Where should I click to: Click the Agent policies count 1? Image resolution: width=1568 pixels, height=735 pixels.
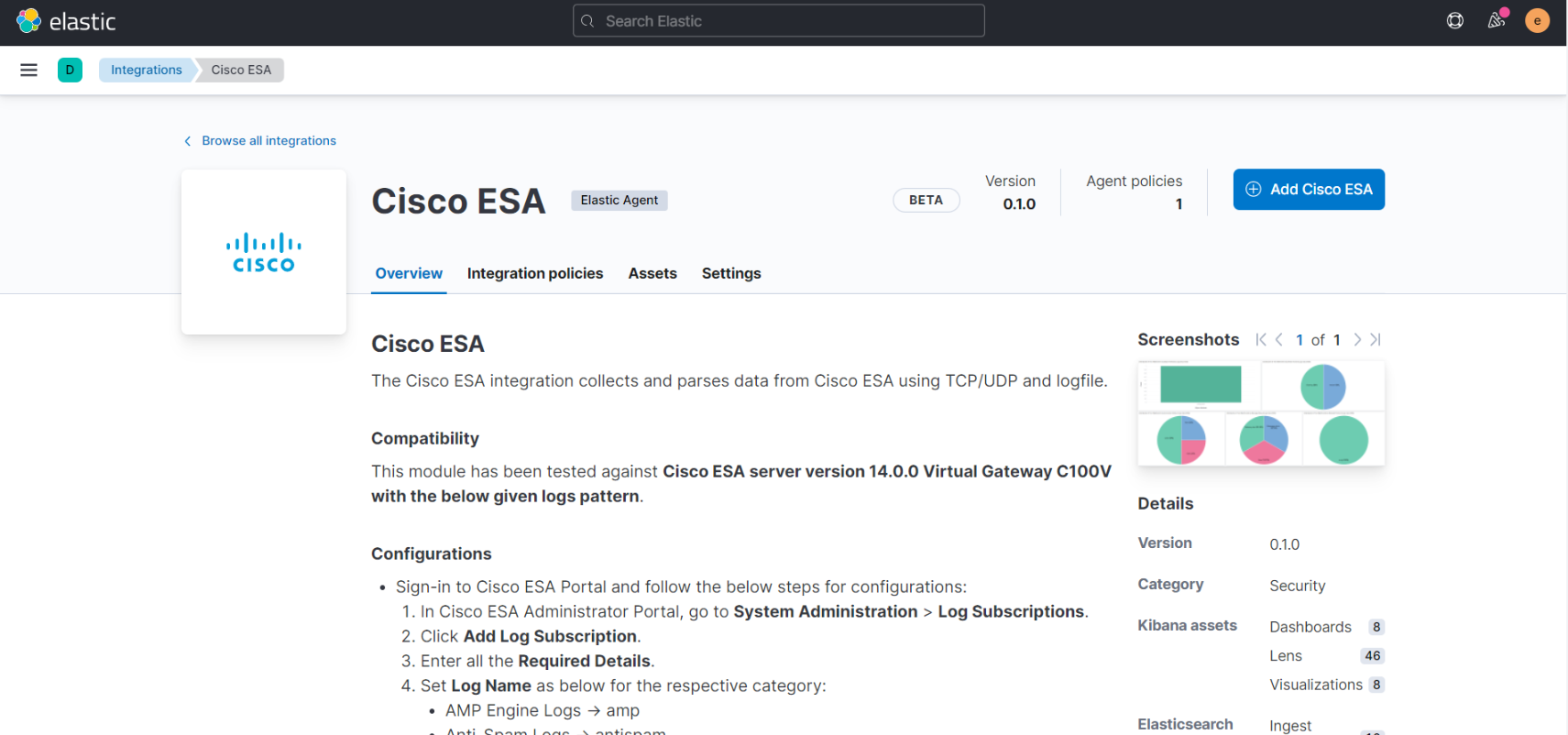1179,204
